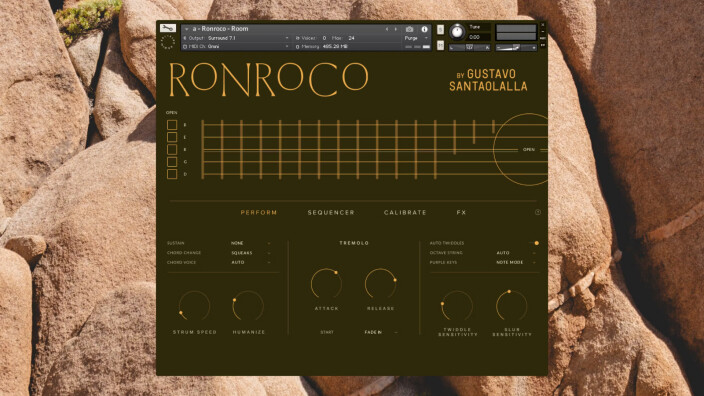Screen dimensions: 704x396
Task: Collapse instrument with arrow before a - Ronroco - Room
Action: click(x=186, y=29)
